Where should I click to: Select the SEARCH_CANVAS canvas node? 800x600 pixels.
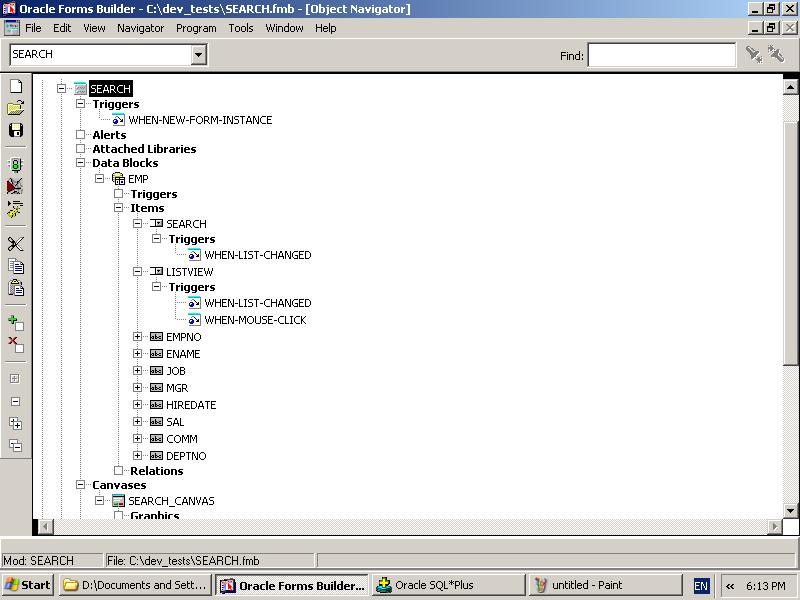[x=171, y=501]
